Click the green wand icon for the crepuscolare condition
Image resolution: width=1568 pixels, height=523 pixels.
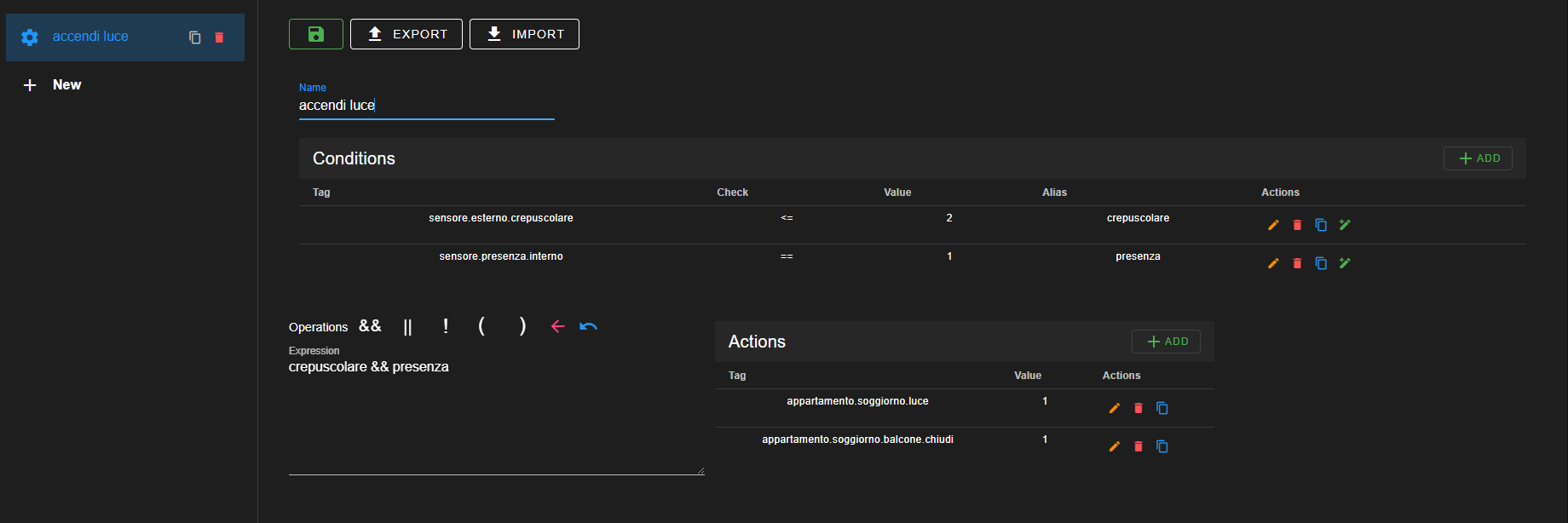pyautogui.click(x=1345, y=225)
